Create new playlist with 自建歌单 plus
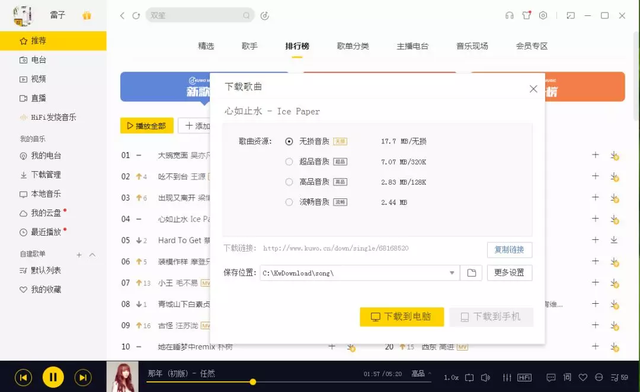 point(79,255)
